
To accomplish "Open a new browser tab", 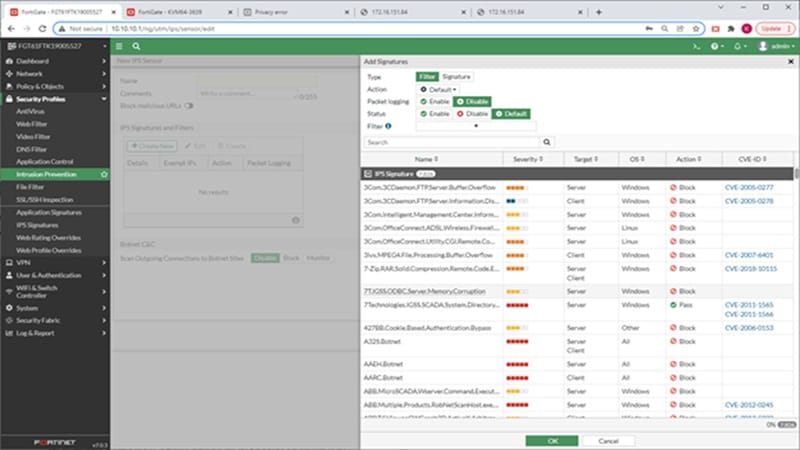I will [x=598, y=12].
